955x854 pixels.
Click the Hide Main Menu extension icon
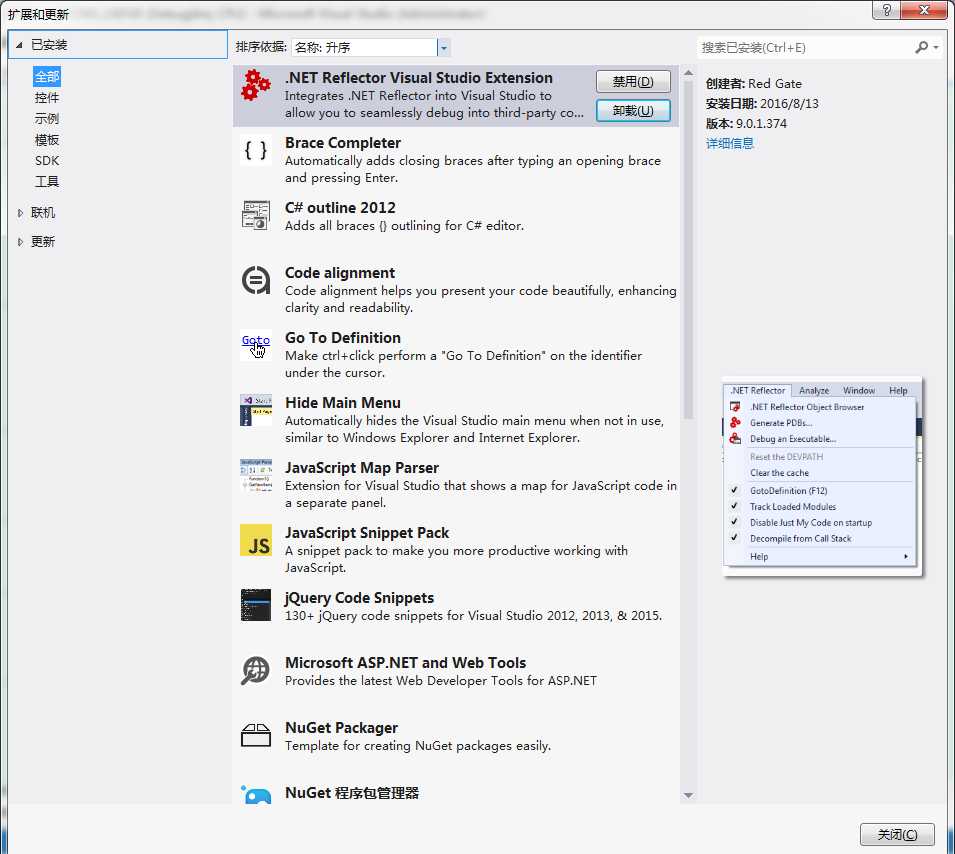click(256, 410)
